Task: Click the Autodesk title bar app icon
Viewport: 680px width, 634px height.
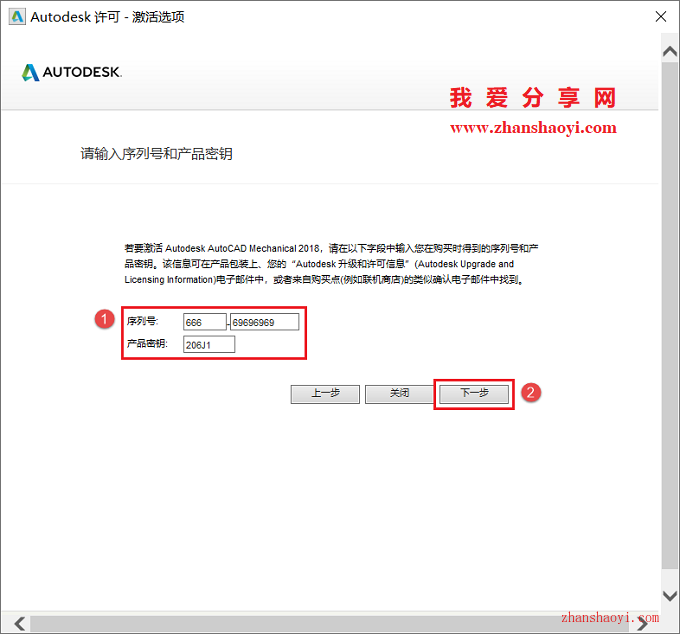Action: 17,17
